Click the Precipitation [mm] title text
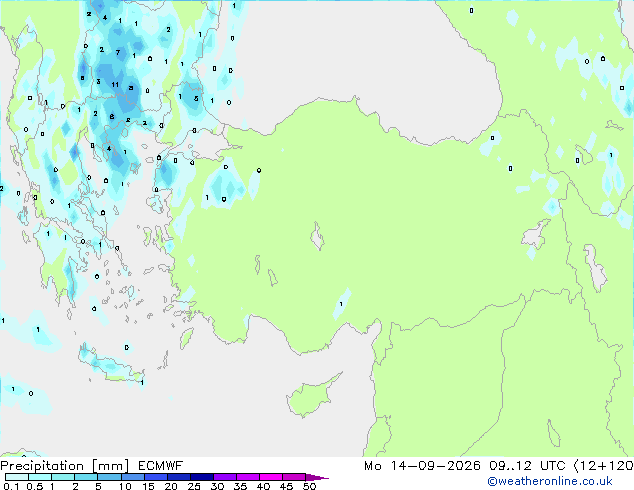The height and width of the screenshot is (490, 634). [x=65, y=466]
